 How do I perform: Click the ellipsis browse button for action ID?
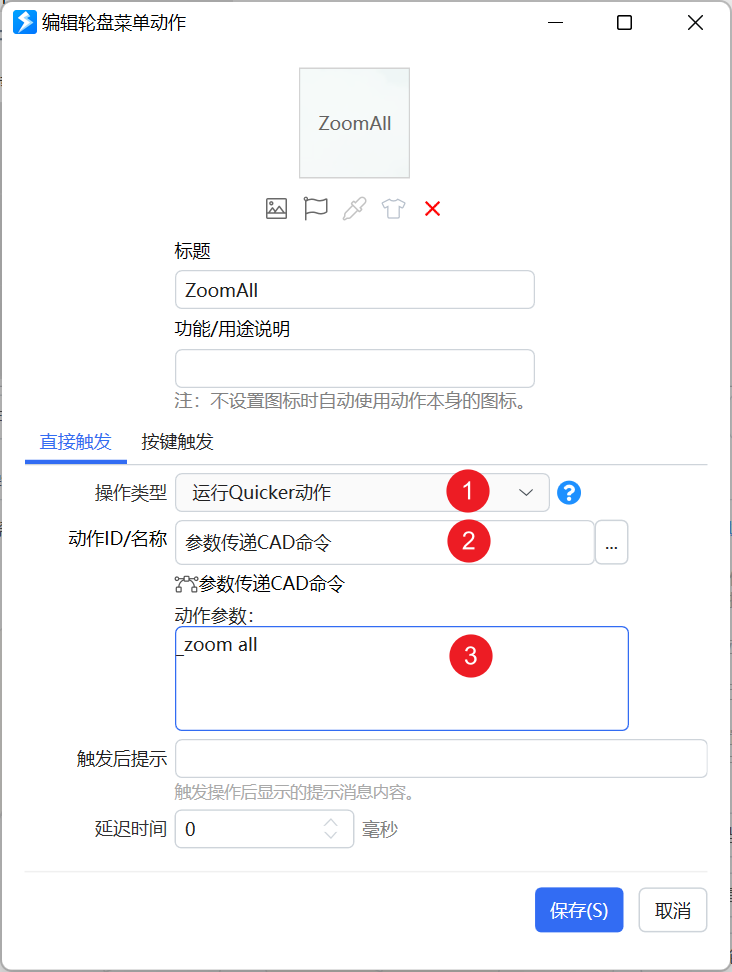pos(612,542)
